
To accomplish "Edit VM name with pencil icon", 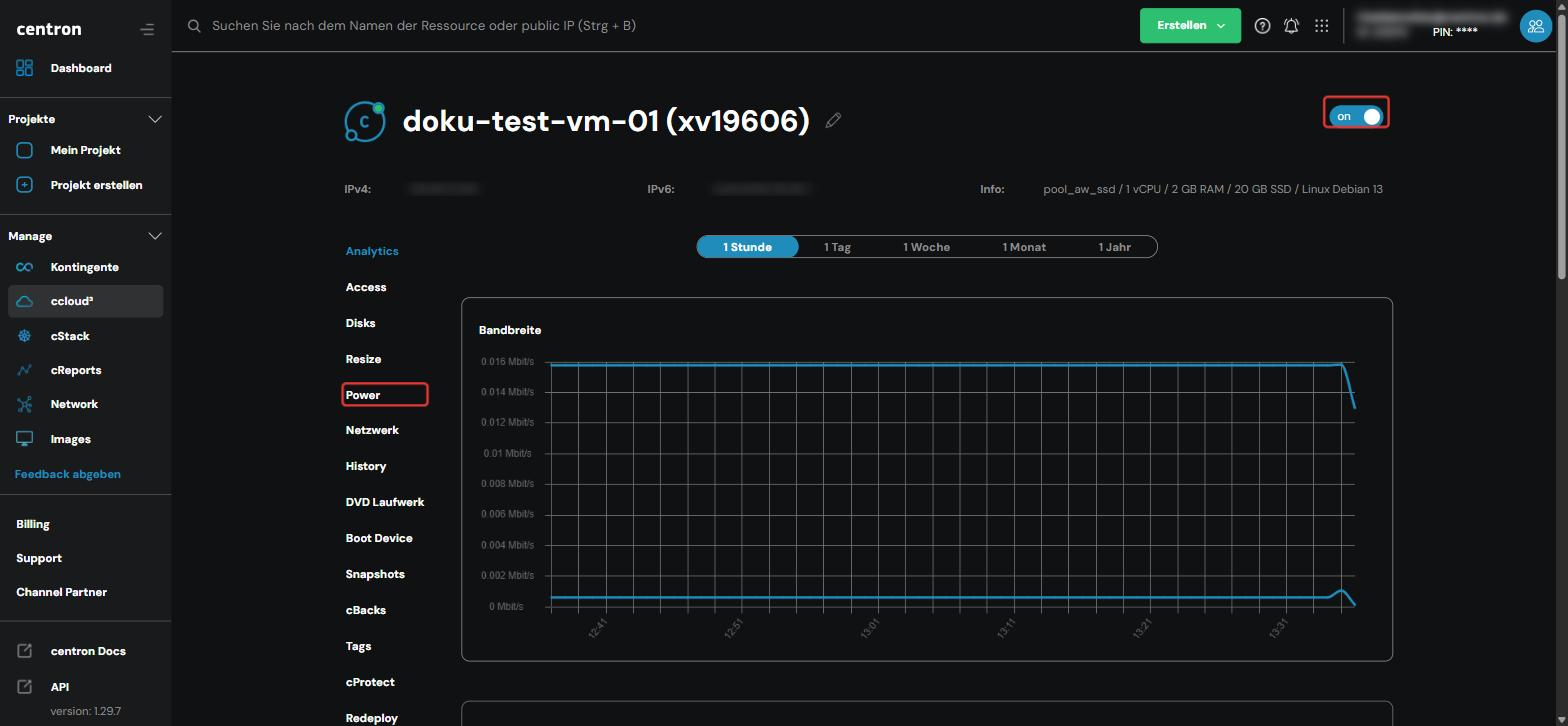I will [833, 121].
